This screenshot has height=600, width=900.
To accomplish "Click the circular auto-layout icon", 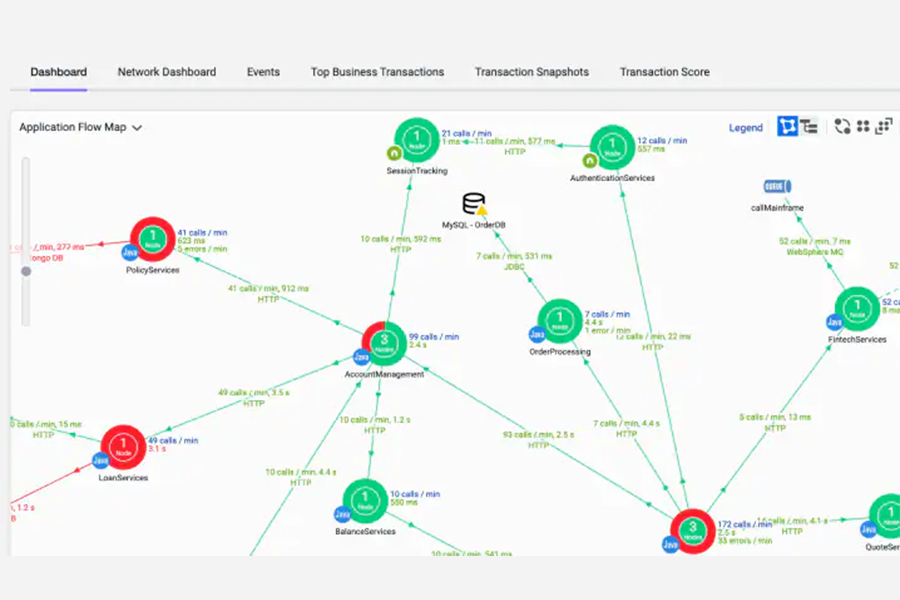I will (842, 127).
